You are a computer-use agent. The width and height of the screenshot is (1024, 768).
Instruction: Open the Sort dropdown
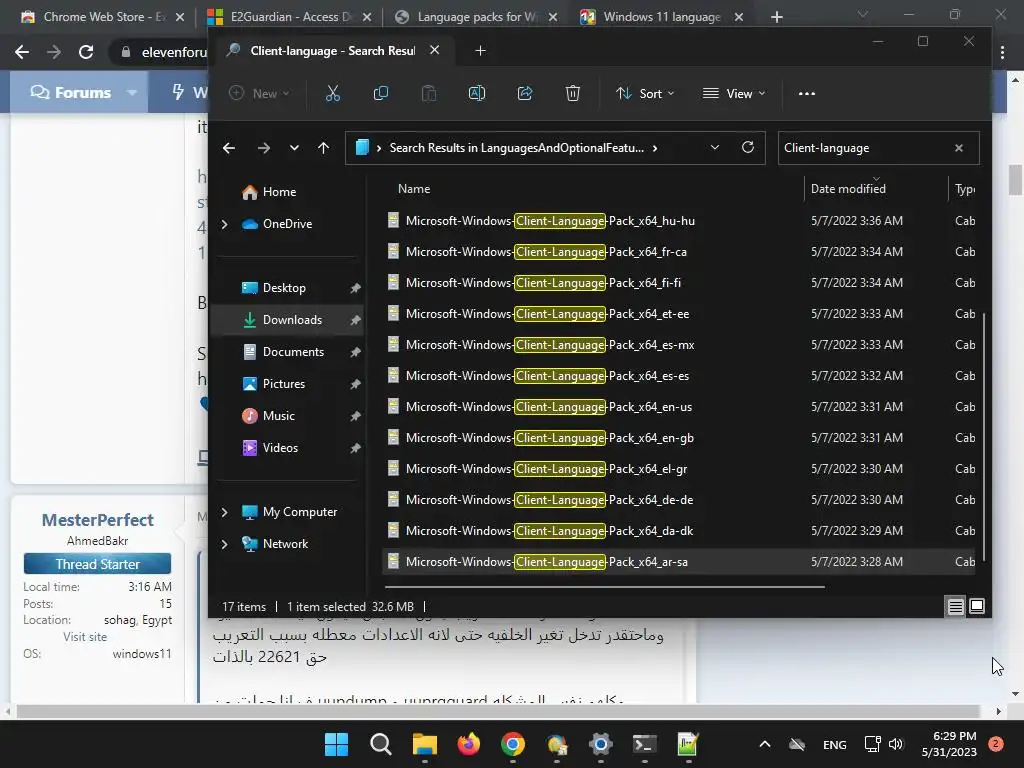pos(645,93)
